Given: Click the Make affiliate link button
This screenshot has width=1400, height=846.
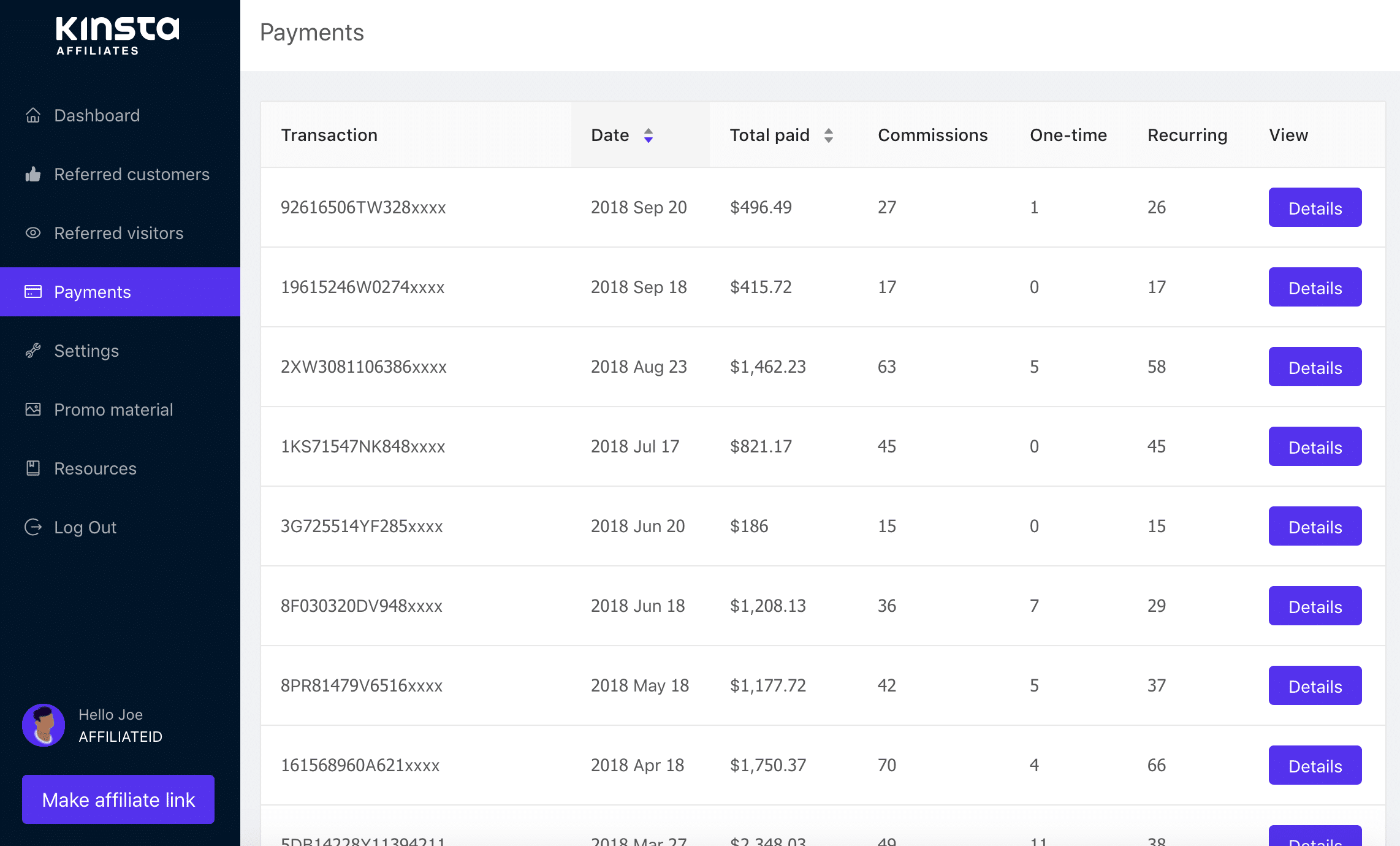Looking at the screenshot, I should (118, 799).
